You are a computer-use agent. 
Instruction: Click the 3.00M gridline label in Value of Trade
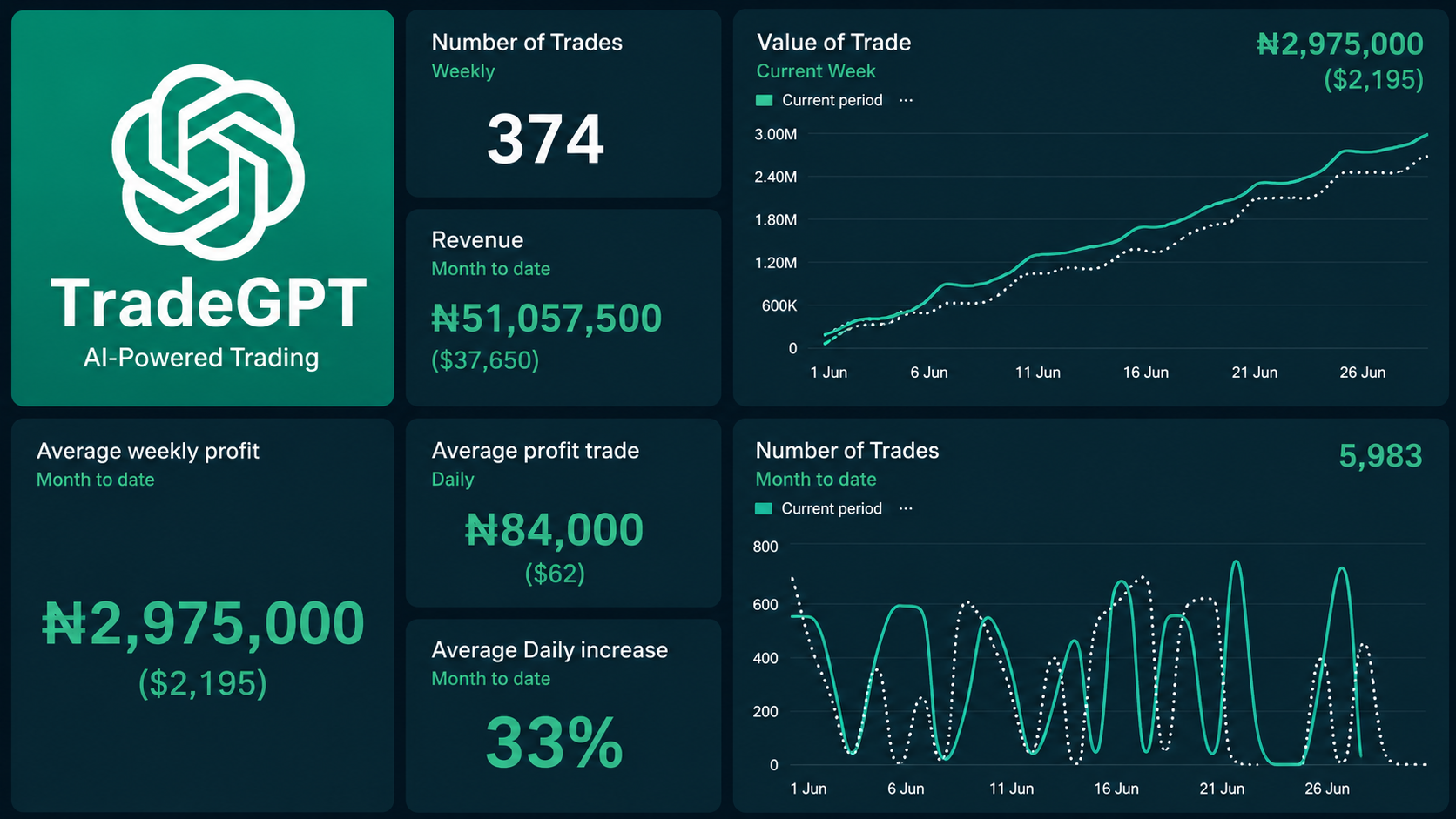[x=775, y=134]
